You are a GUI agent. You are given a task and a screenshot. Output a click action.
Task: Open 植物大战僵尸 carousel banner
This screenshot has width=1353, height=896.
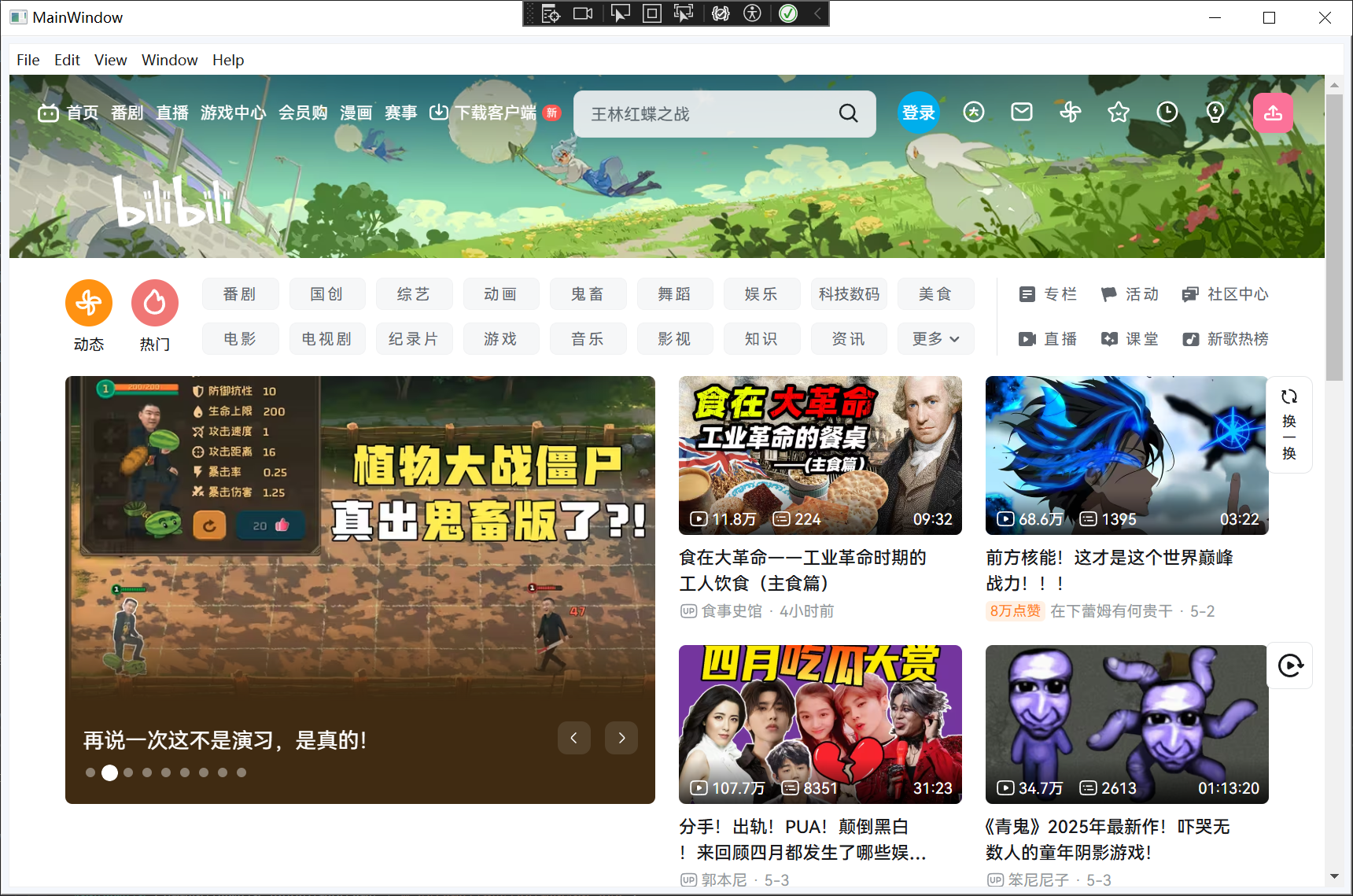[x=360, y=590]
